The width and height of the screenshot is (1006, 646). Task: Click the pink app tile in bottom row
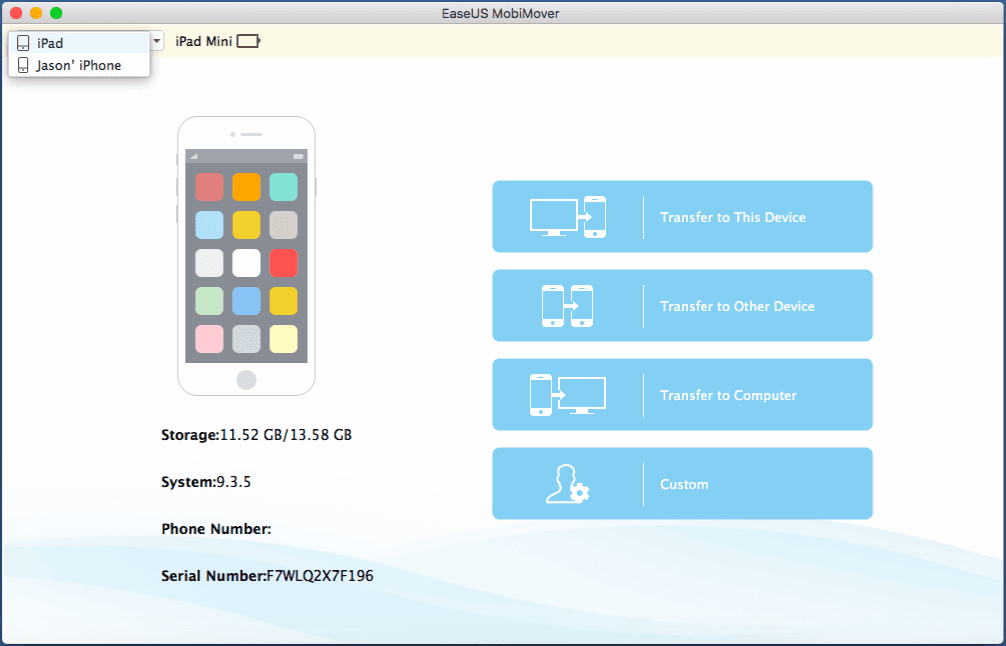[209, 339]
